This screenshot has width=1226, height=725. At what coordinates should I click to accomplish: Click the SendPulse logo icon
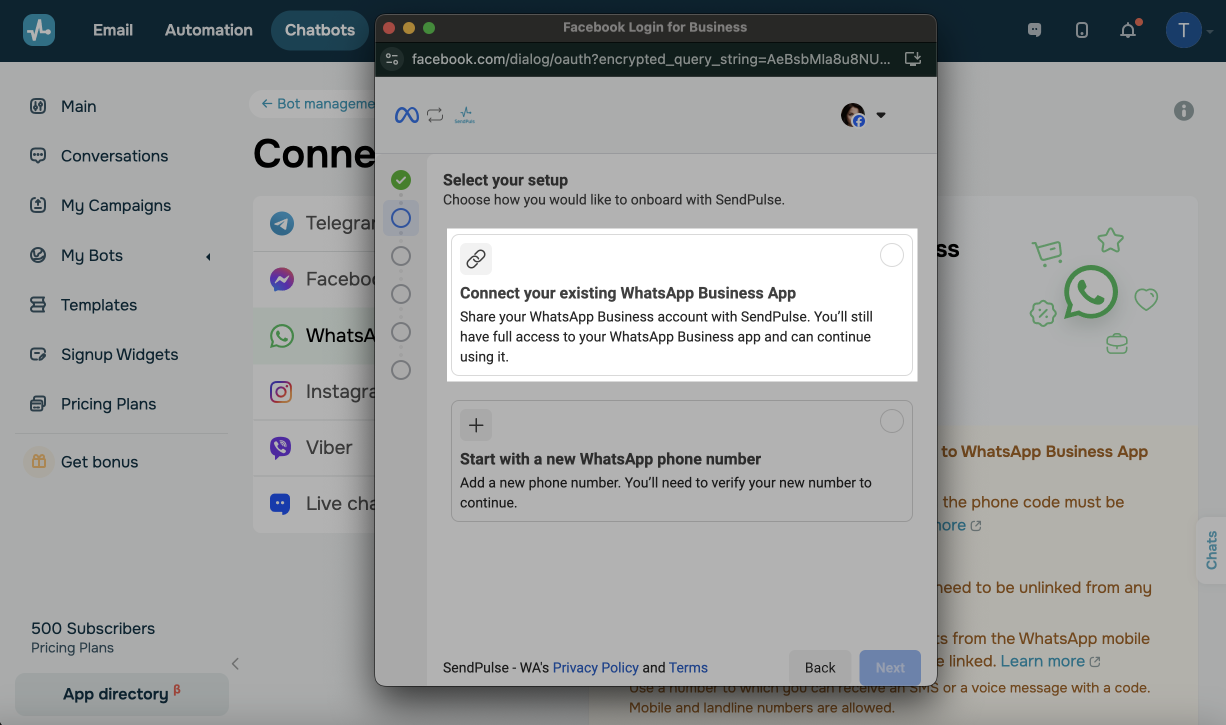tap(39, 30)
